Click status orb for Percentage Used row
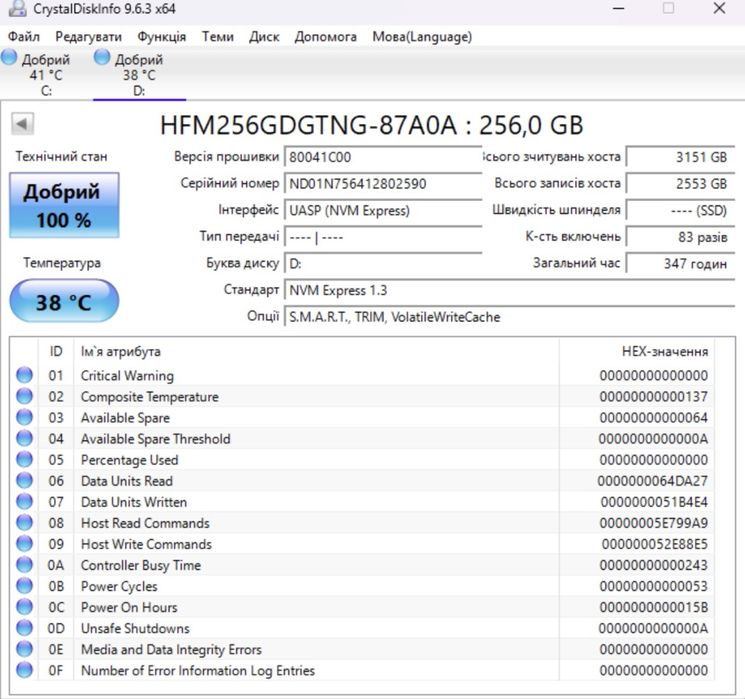 (24, 459)
